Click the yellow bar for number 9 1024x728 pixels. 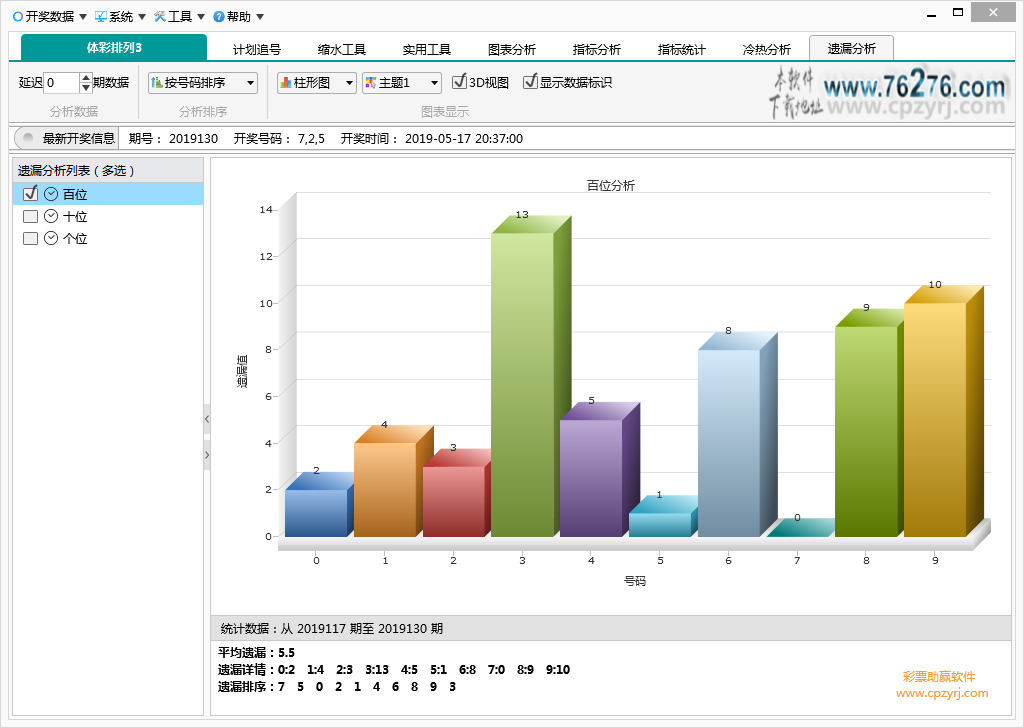click(x=935, y=420)
